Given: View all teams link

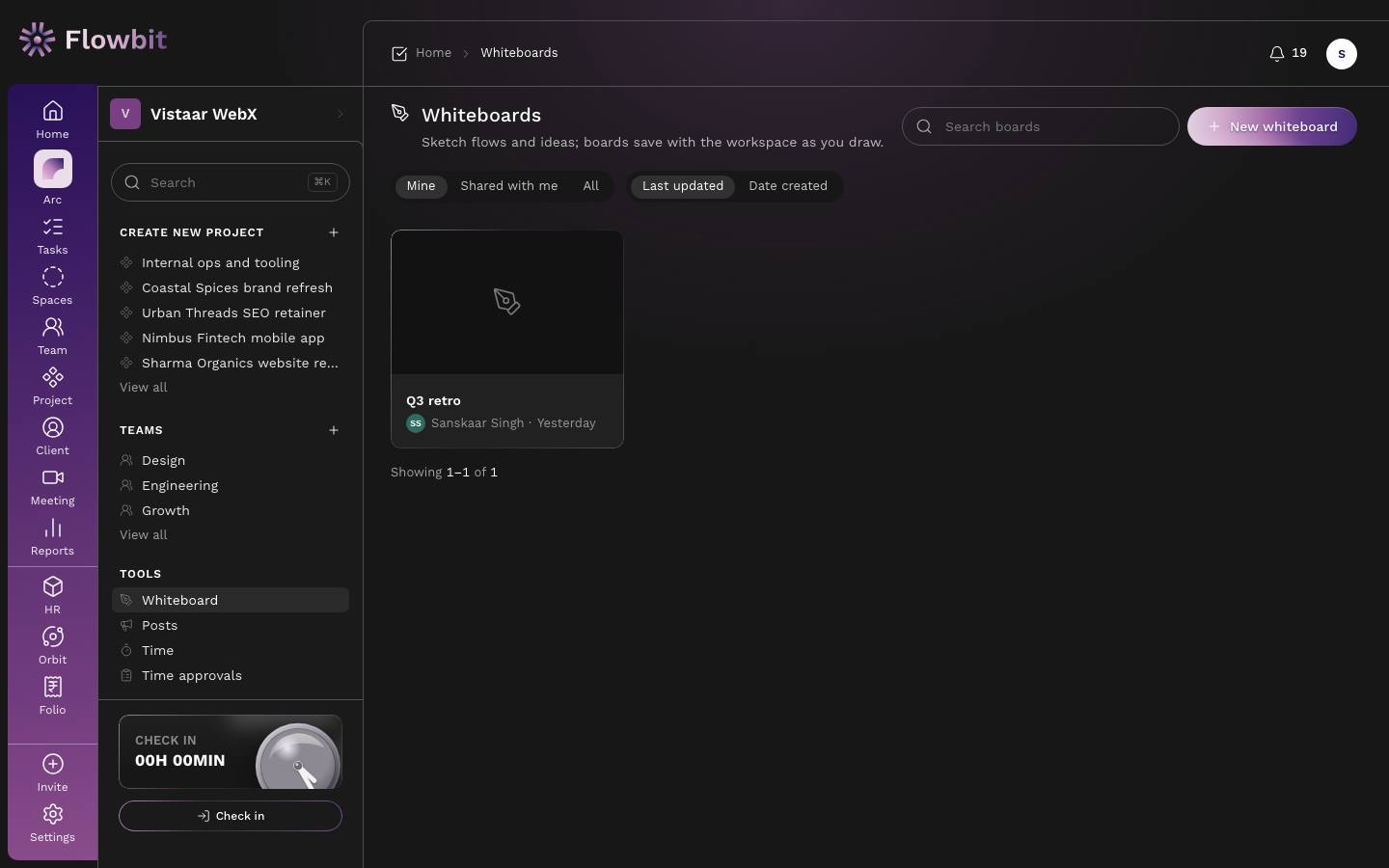Looking at the screenshot, I should point(144,535).
